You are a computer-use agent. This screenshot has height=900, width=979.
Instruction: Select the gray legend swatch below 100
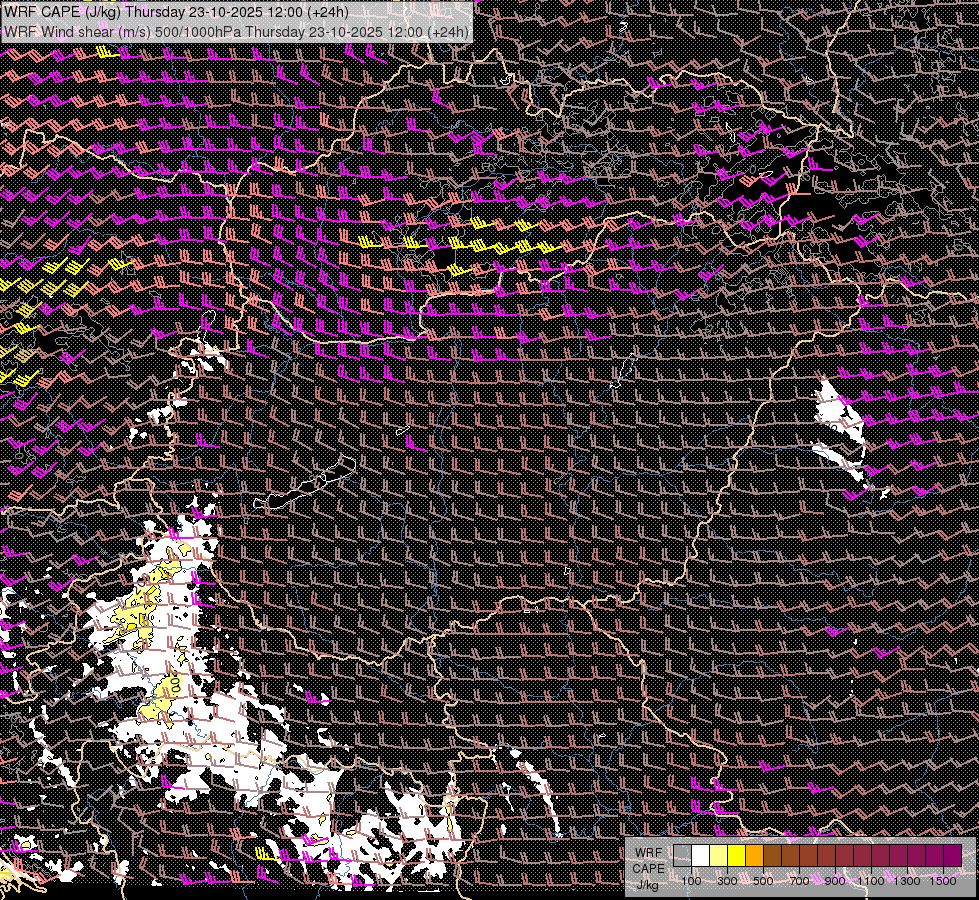[682, 855]
